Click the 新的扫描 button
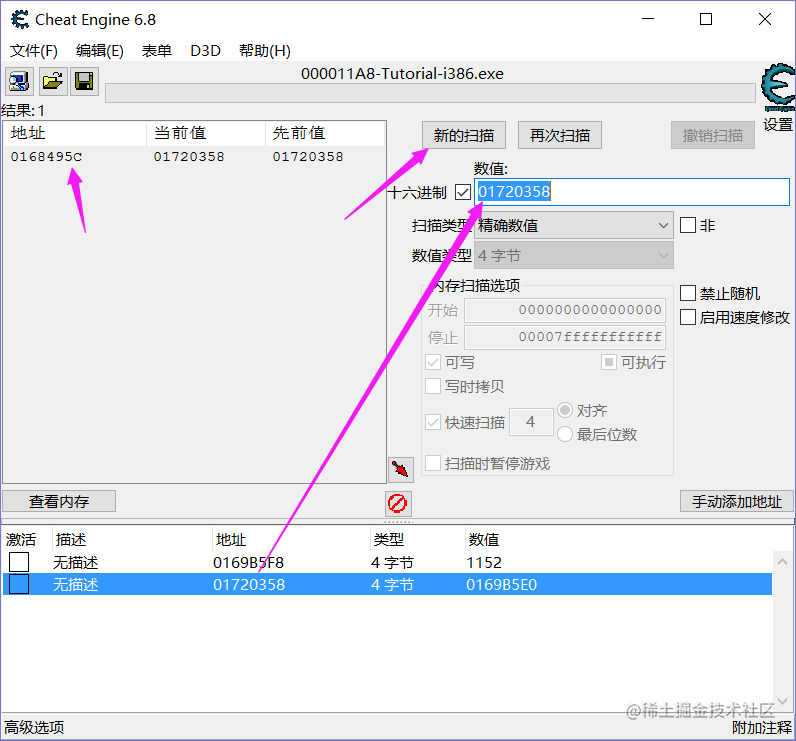796x741 pixels. pos(463,136)
